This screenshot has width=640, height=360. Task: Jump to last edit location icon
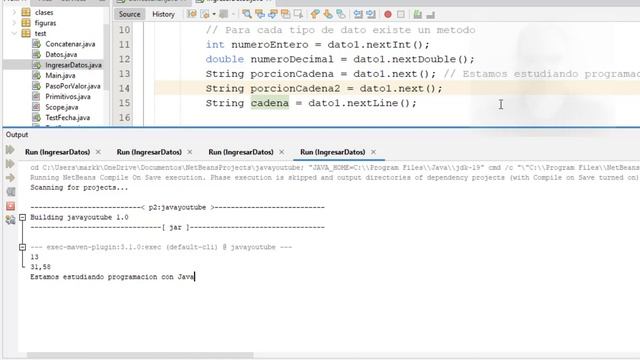[191, 14]
